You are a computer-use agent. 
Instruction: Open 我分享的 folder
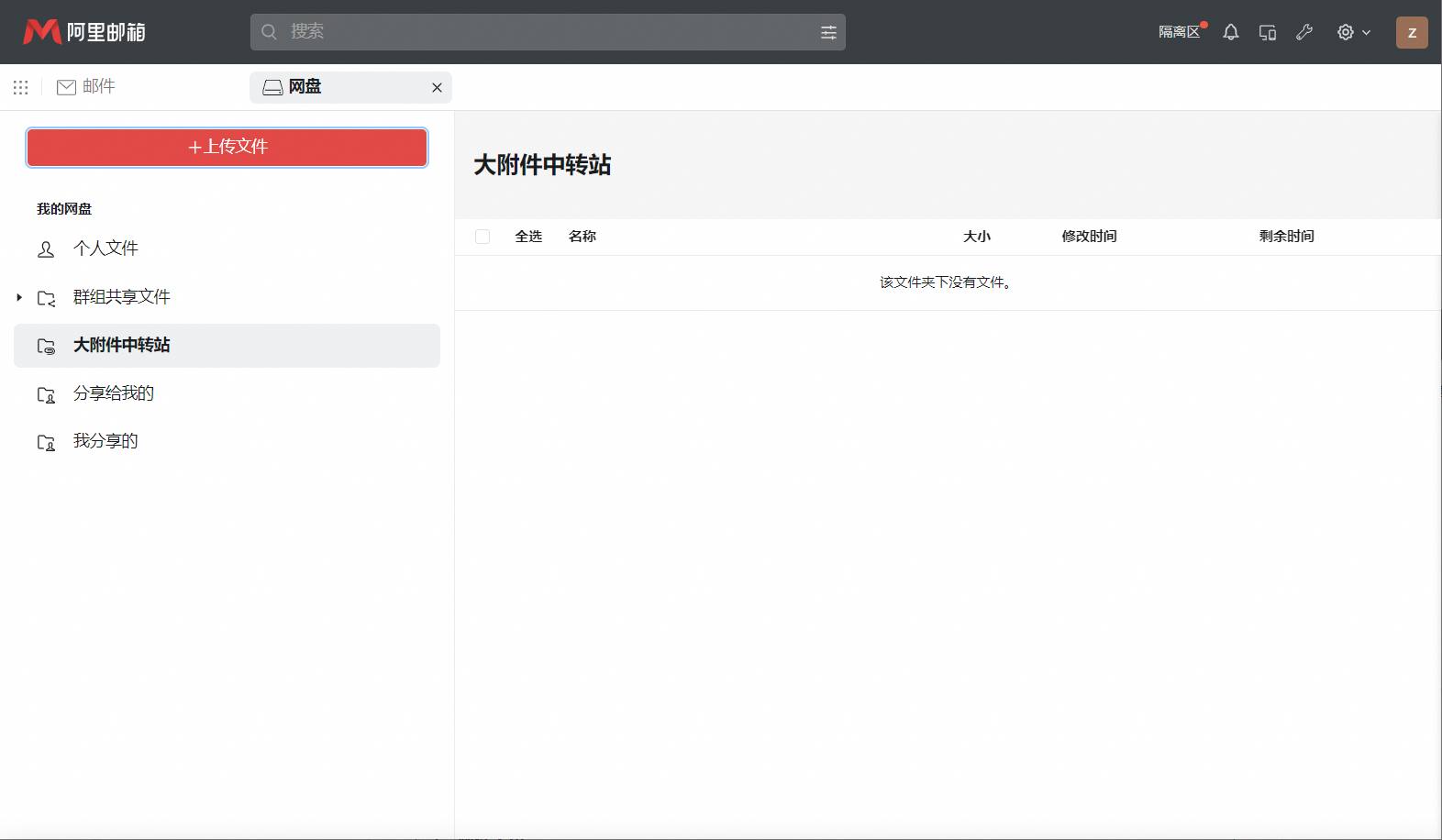[x=105, y=441]
